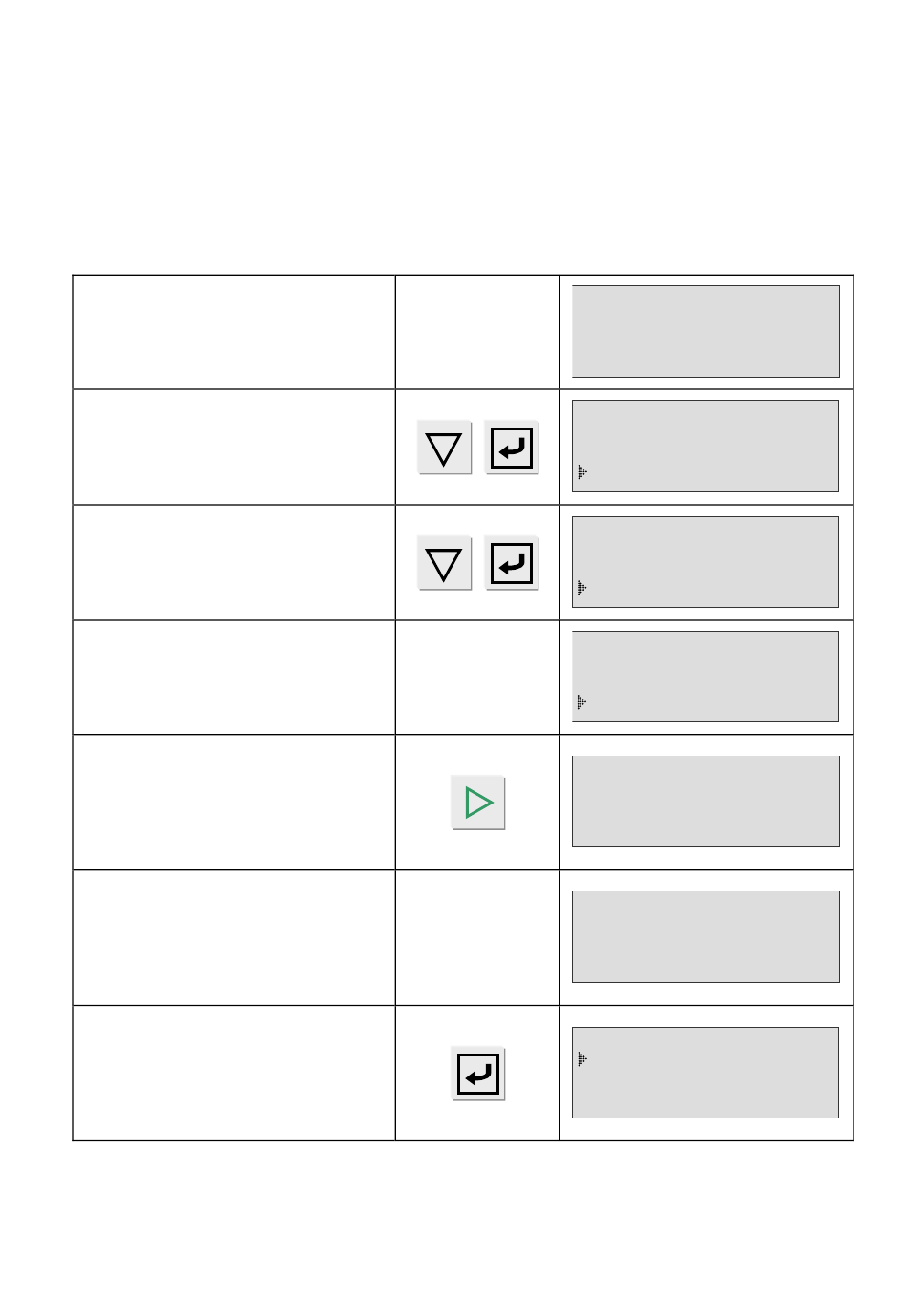This screenshot has width=907, height=1316.
Task: Click the gray display panel in first row
Action: point(706,331)
